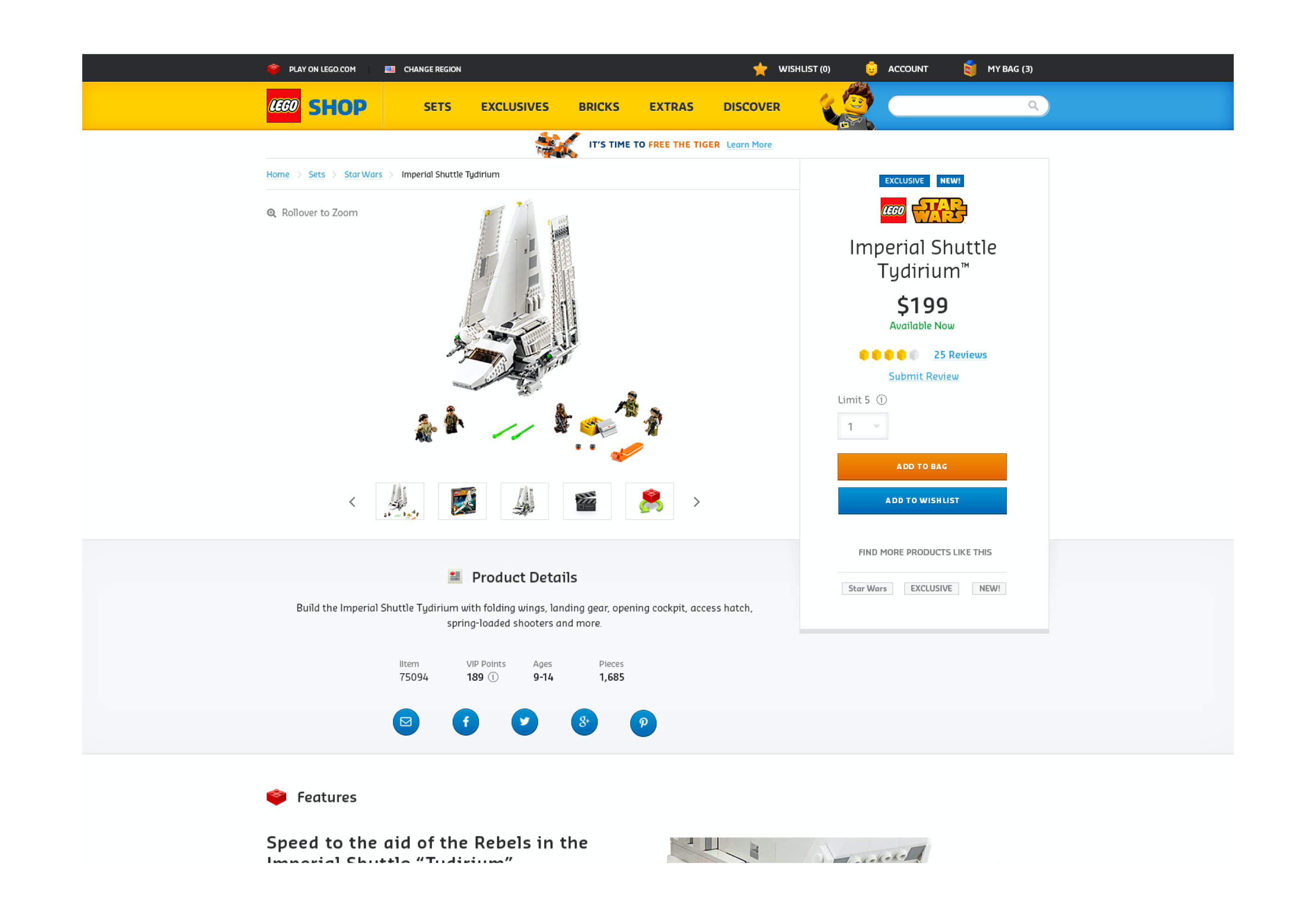Add item to wishlist button
This screenshot has width=1316, height=917.
[922, 501]
